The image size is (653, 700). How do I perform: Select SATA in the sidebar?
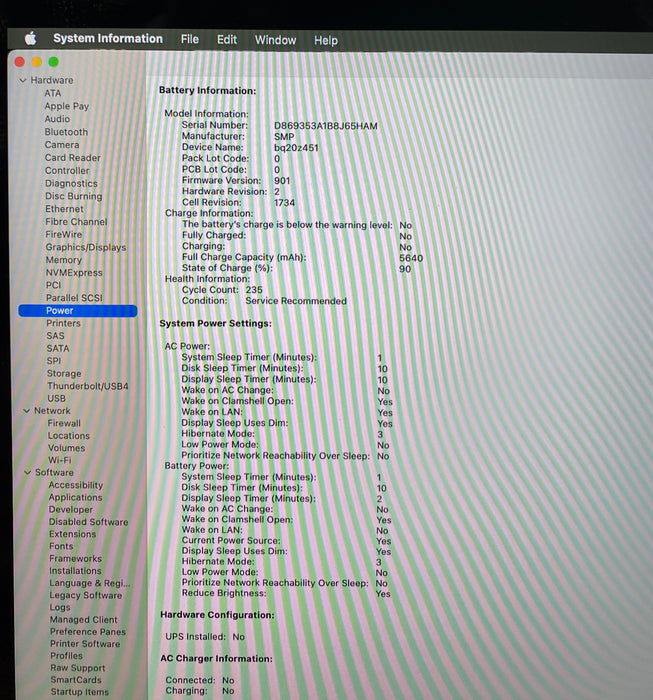click(x=58, y=348)
